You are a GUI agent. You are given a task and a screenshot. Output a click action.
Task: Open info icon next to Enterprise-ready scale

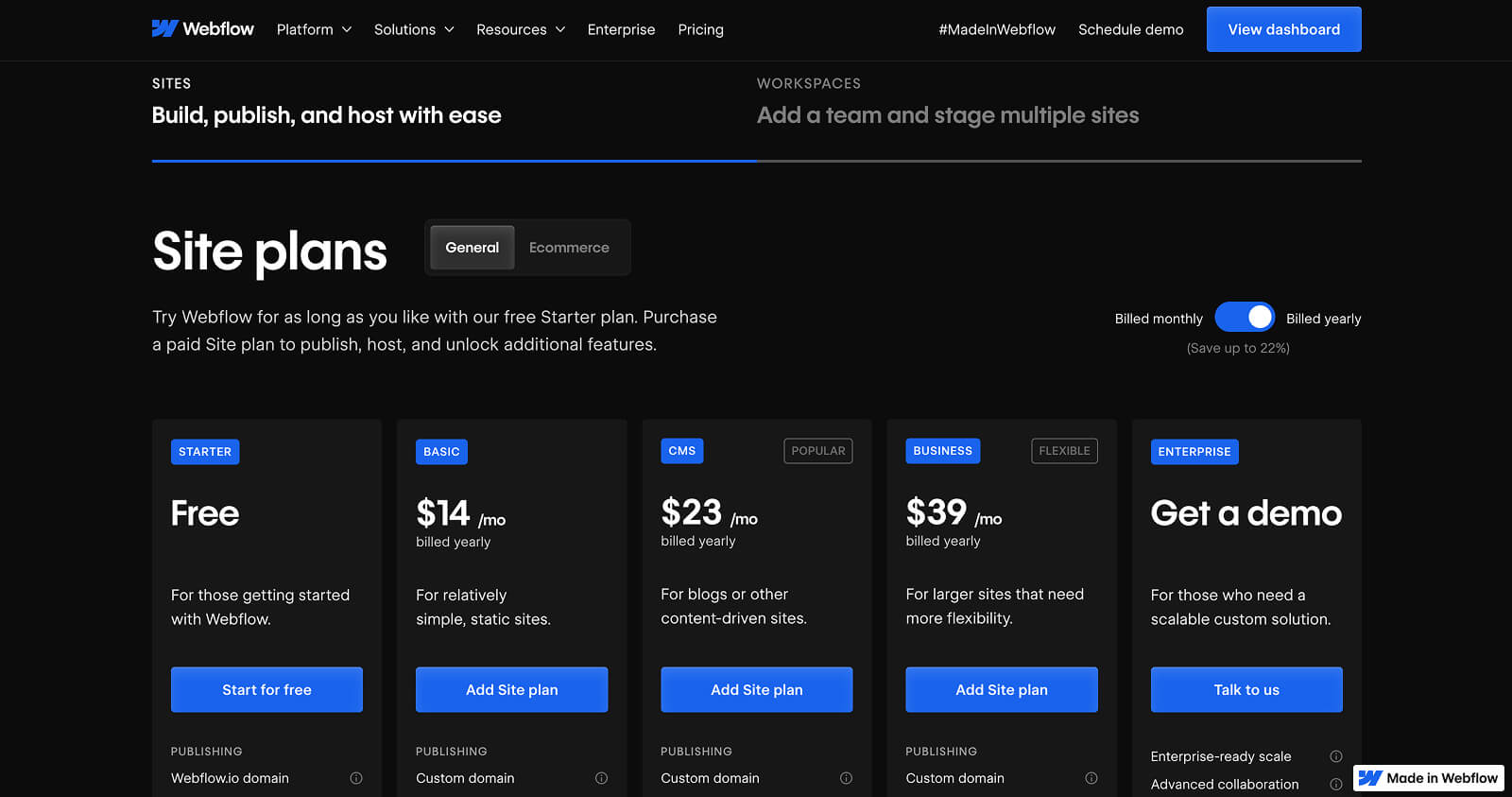pos(1336,756)
